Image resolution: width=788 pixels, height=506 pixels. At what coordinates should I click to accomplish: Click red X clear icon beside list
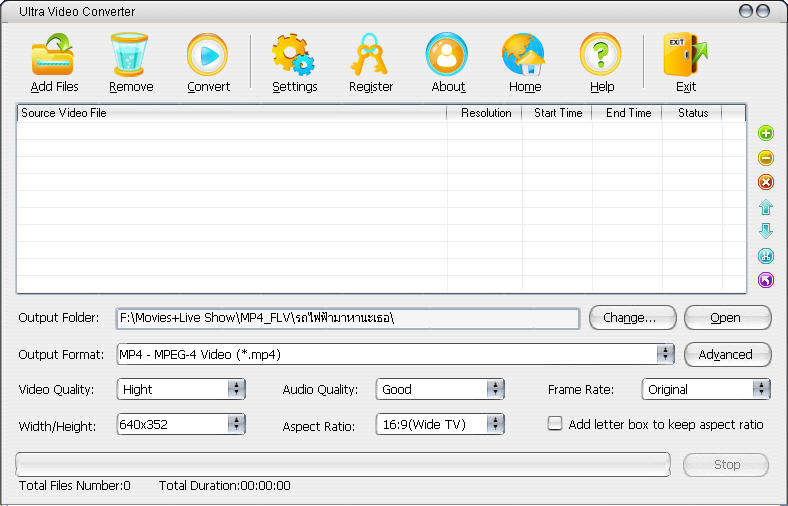tap(765, 182)
